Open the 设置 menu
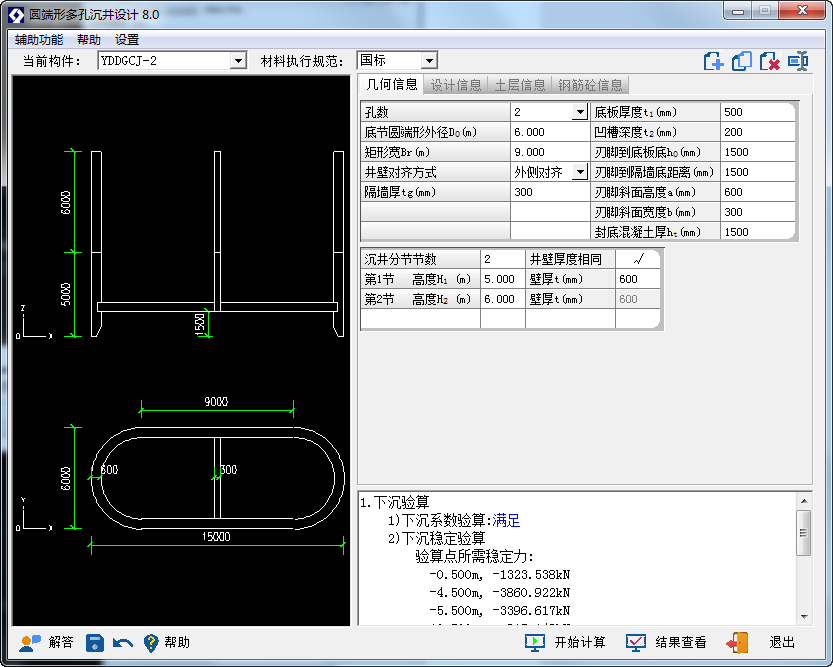Screen dimensions: 833x667 (127, 40)
